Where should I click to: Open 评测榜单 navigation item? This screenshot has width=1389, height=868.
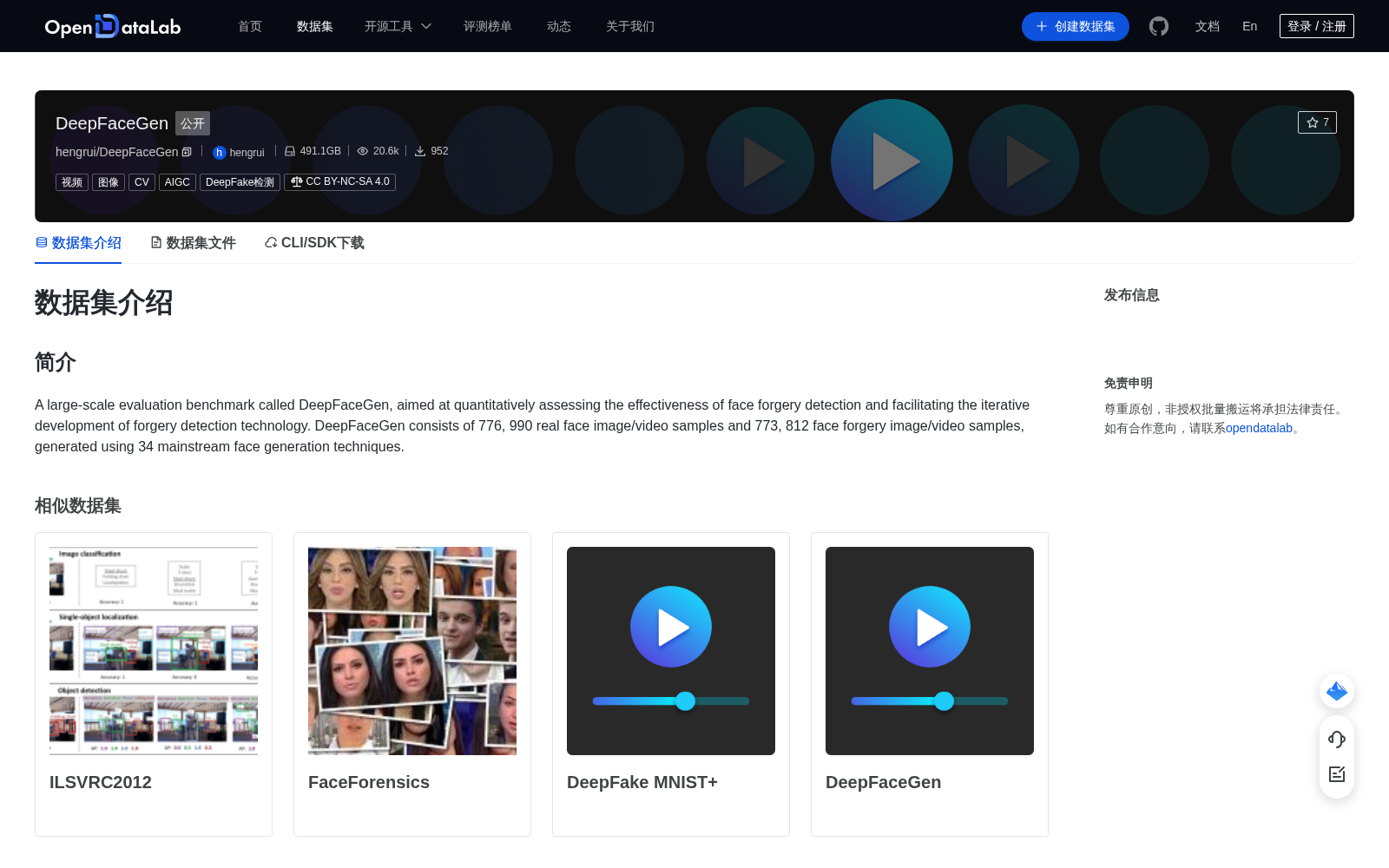tap(488, 26)
